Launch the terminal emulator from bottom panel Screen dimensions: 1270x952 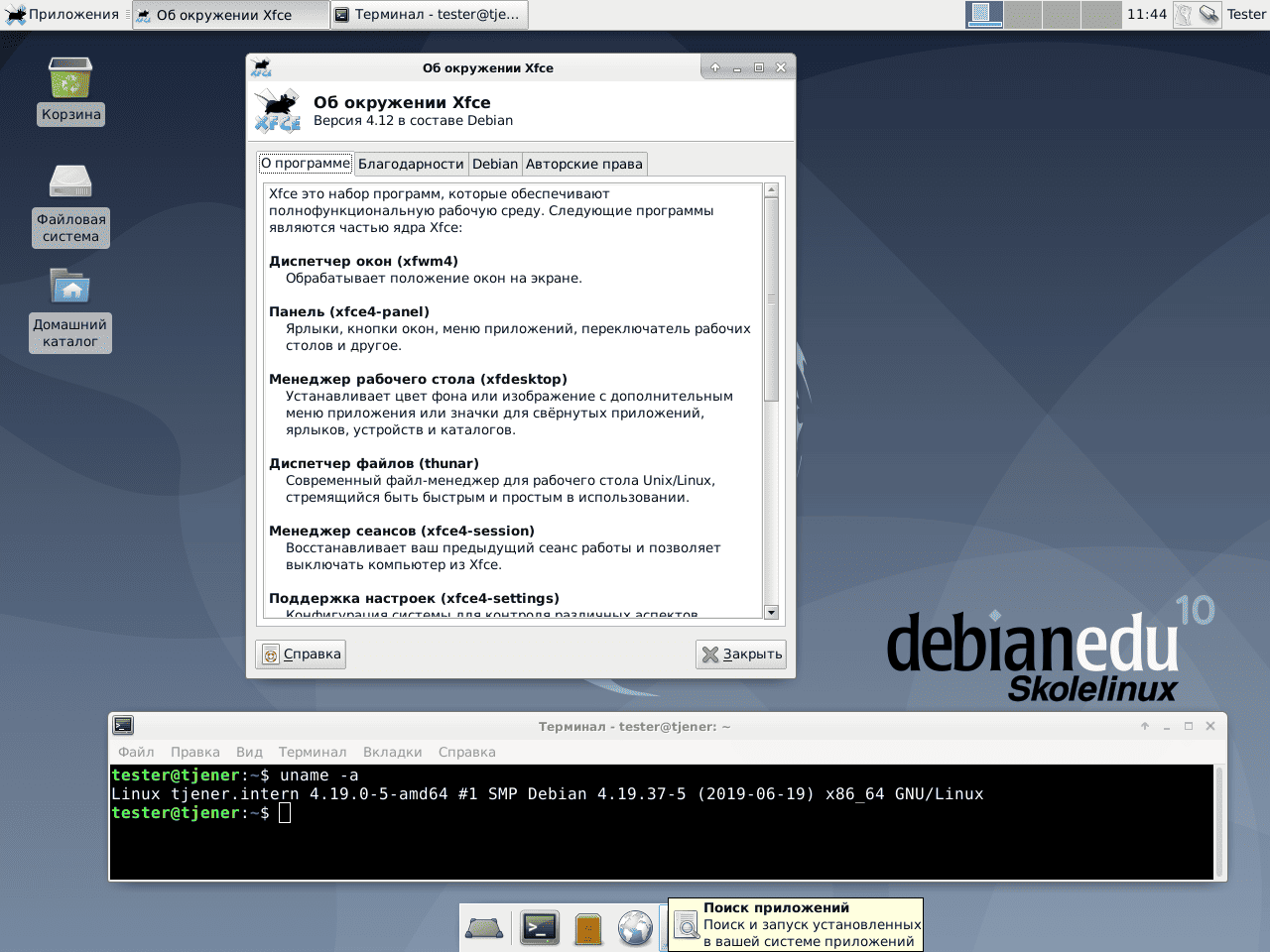540,928
